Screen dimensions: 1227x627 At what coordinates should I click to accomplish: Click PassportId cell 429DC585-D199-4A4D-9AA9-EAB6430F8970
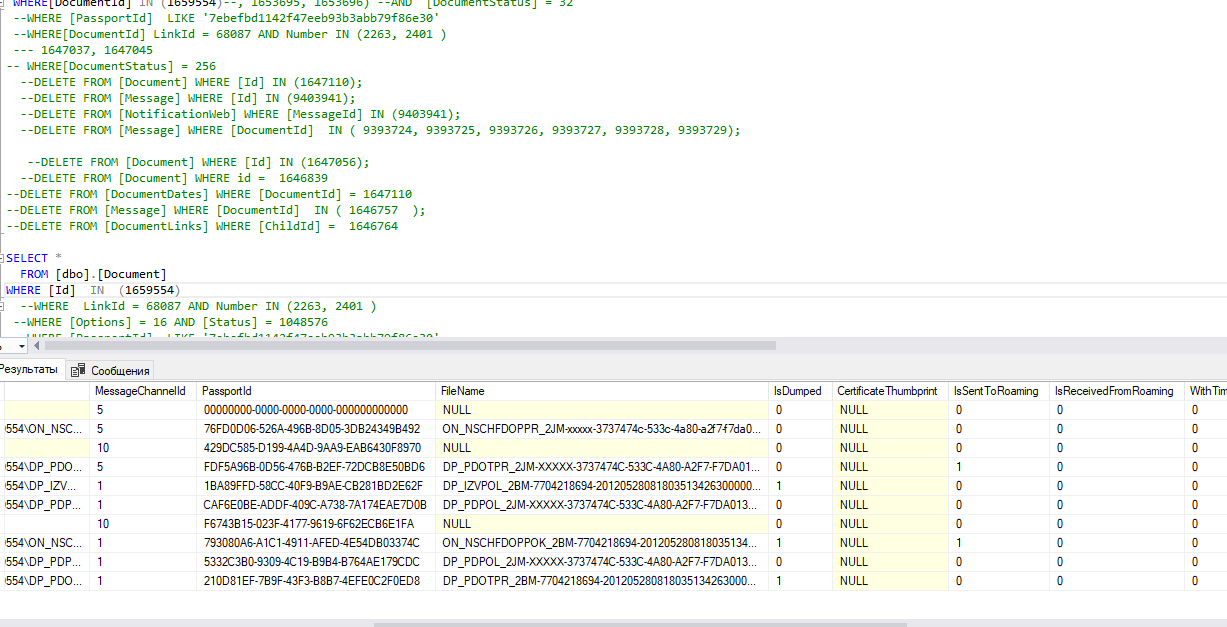[x=317, y=448]
